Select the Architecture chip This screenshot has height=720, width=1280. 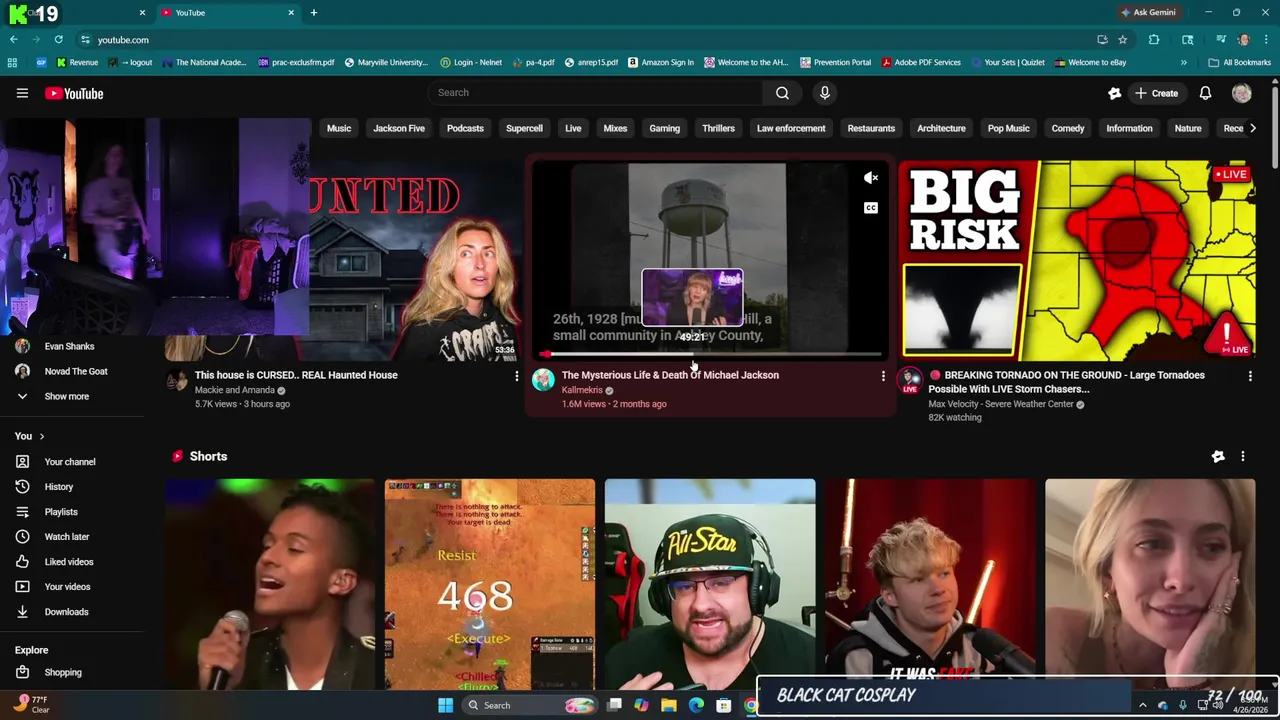click(x=941, y=128)
